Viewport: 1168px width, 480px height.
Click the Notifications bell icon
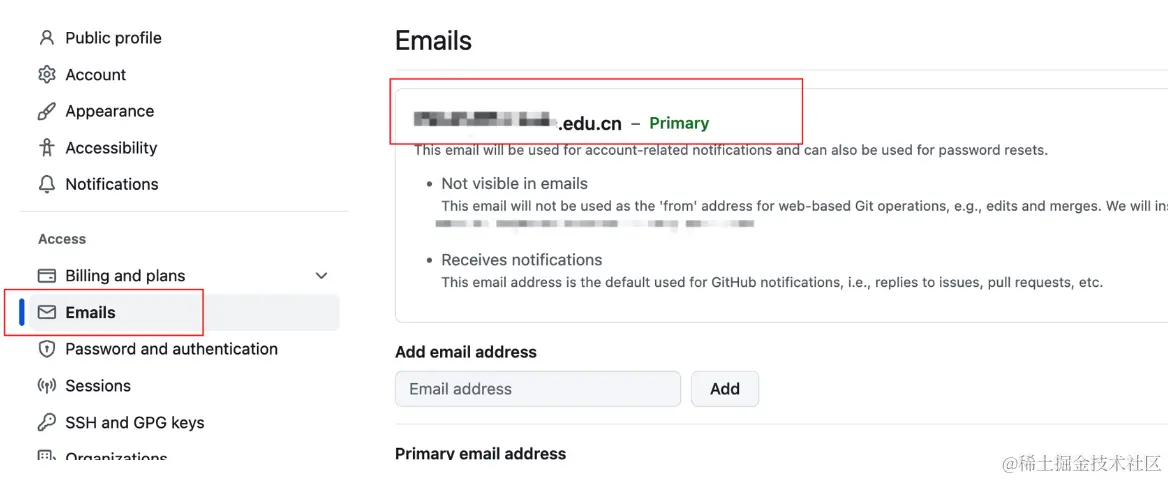click(x=46, y=184)
